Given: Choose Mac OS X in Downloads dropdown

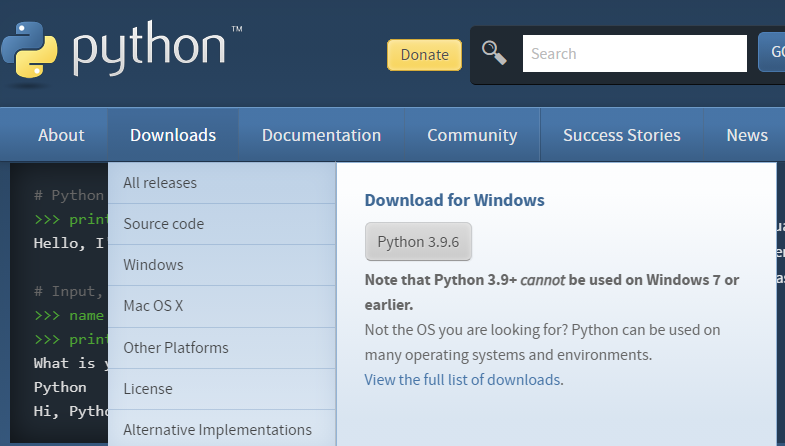Looking at the screenshot, I should click(x=222, y=306).
